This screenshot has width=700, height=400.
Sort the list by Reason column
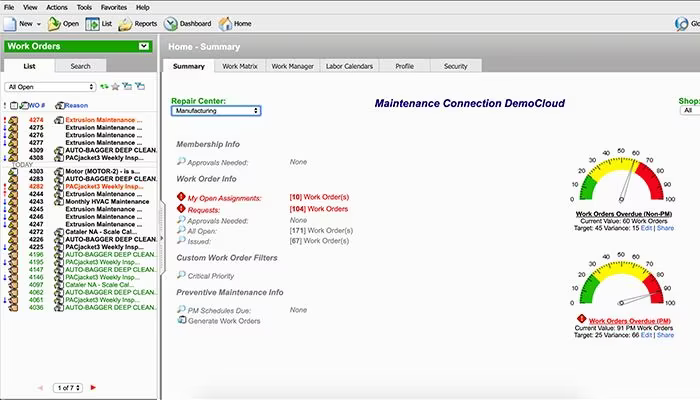coord(76,105)
